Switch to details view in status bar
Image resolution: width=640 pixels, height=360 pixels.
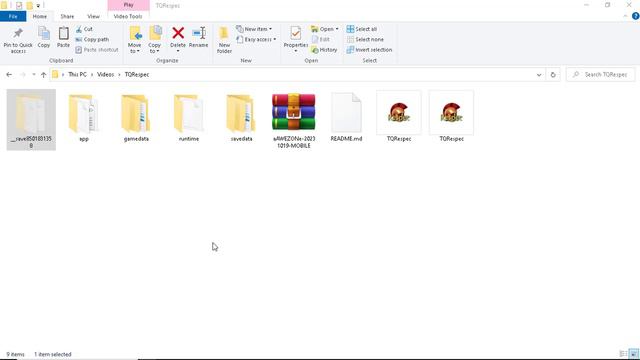[623, 354]
